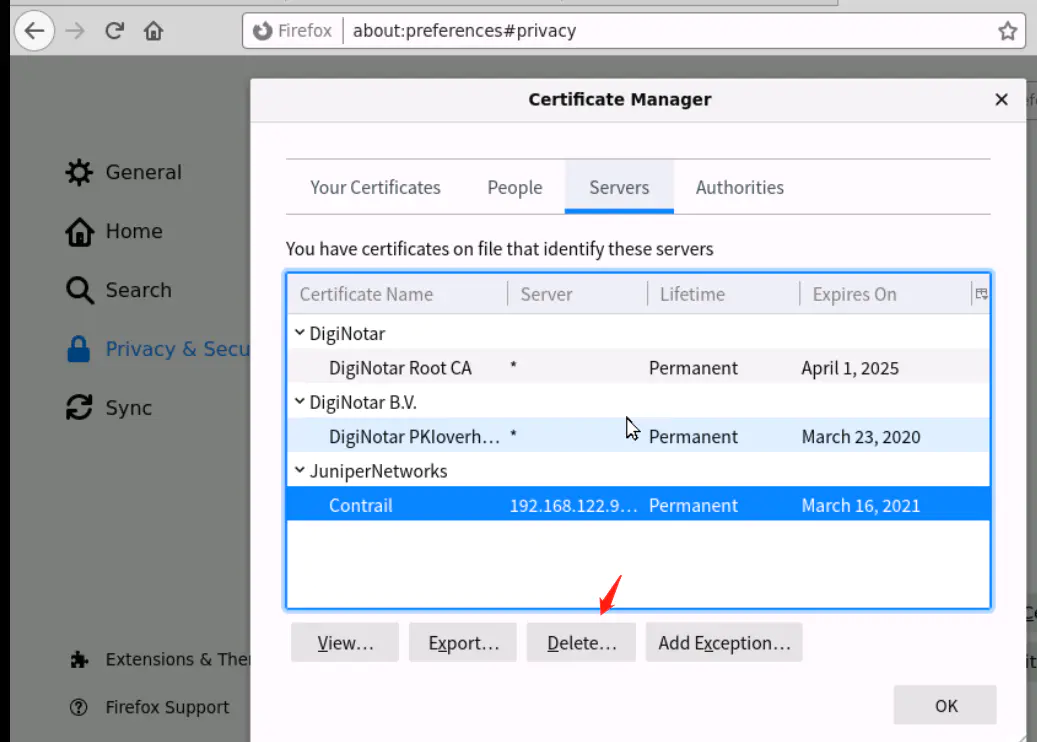Open Extensions & Themes puzzle icon
Screen dimensions: 1037x742
click(79, 659)
